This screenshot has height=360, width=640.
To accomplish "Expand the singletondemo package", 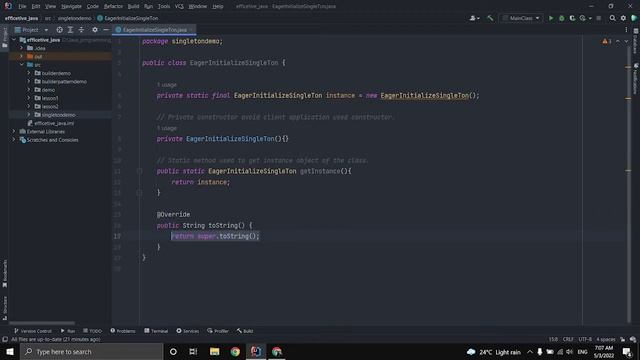I will [29, 115].
